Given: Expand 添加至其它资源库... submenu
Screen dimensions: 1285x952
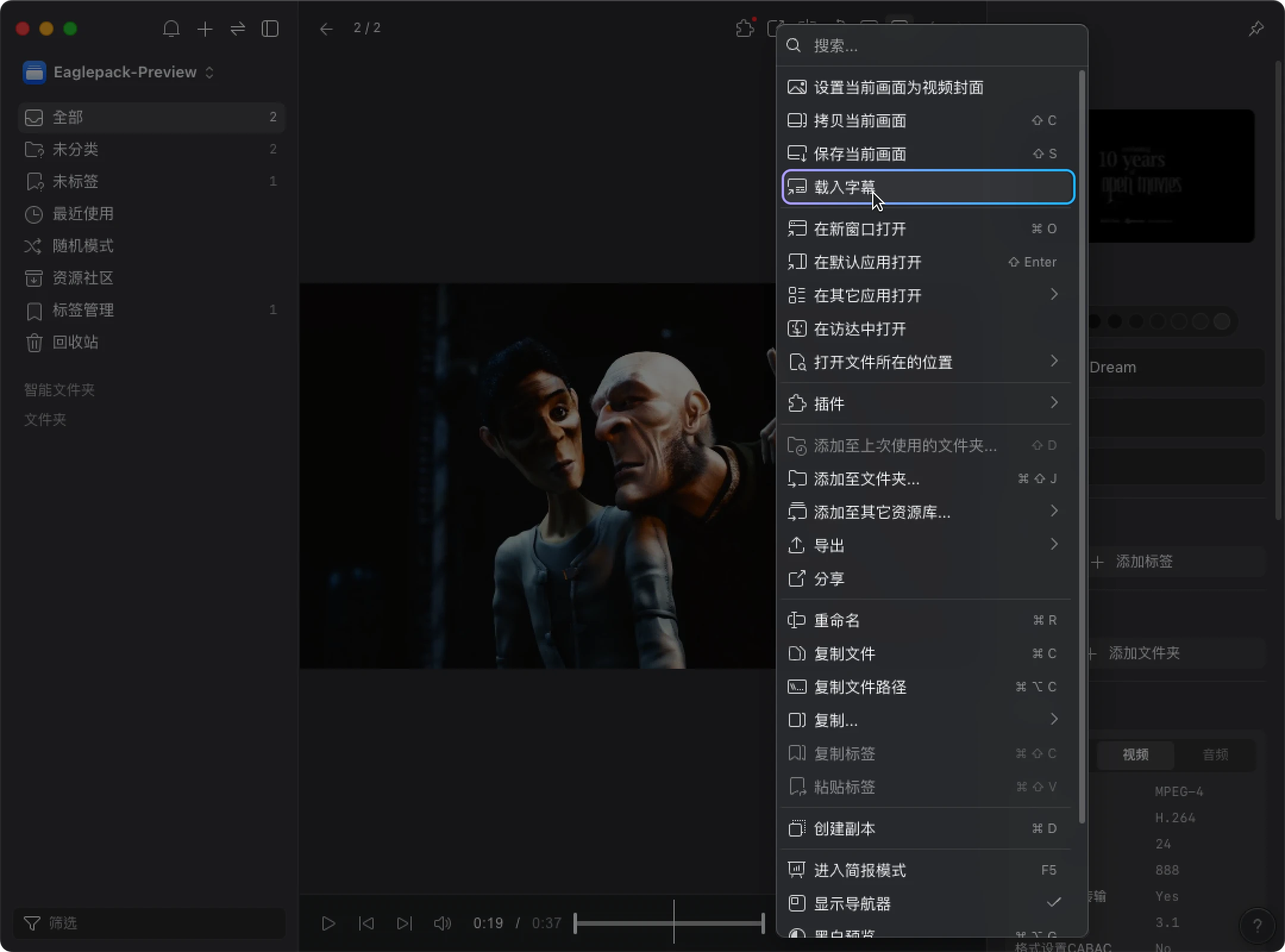Looking at the screenshot, I should pos(928,512).
